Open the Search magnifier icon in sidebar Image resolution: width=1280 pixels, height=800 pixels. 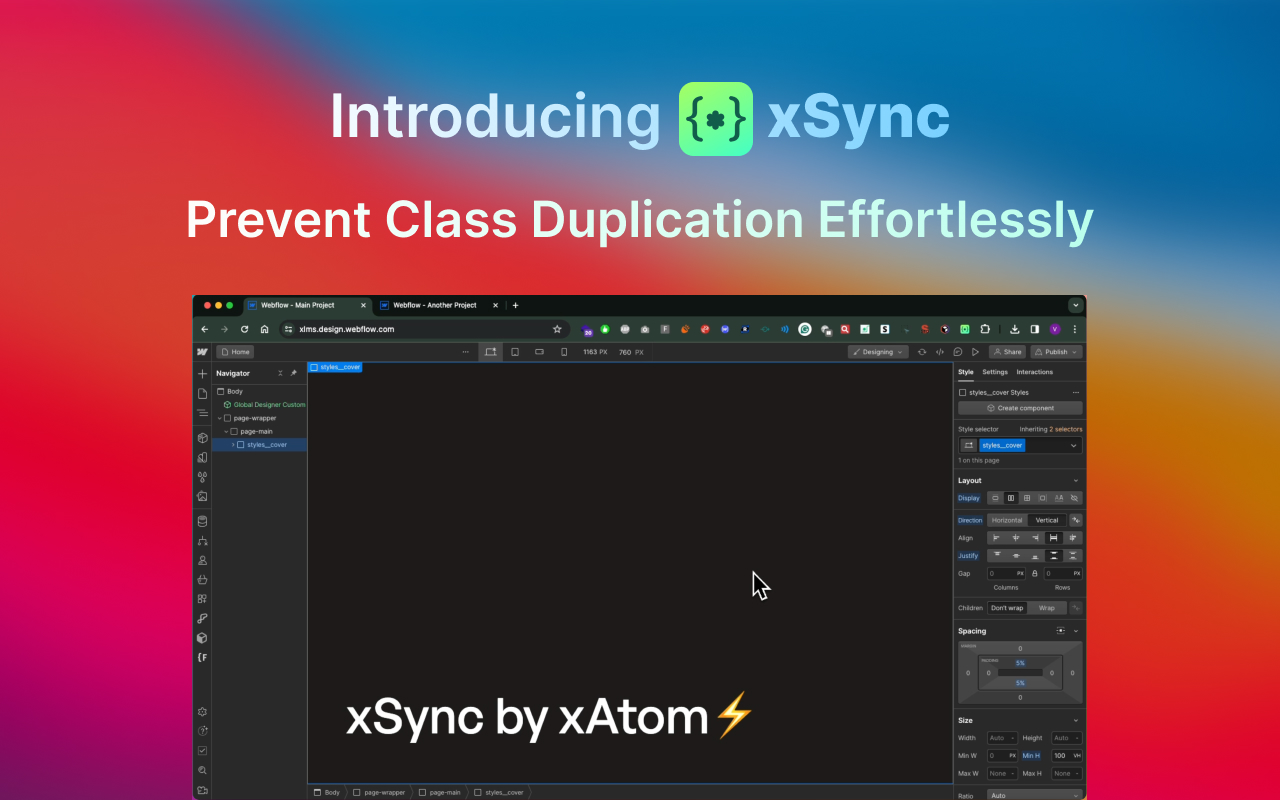202,770
